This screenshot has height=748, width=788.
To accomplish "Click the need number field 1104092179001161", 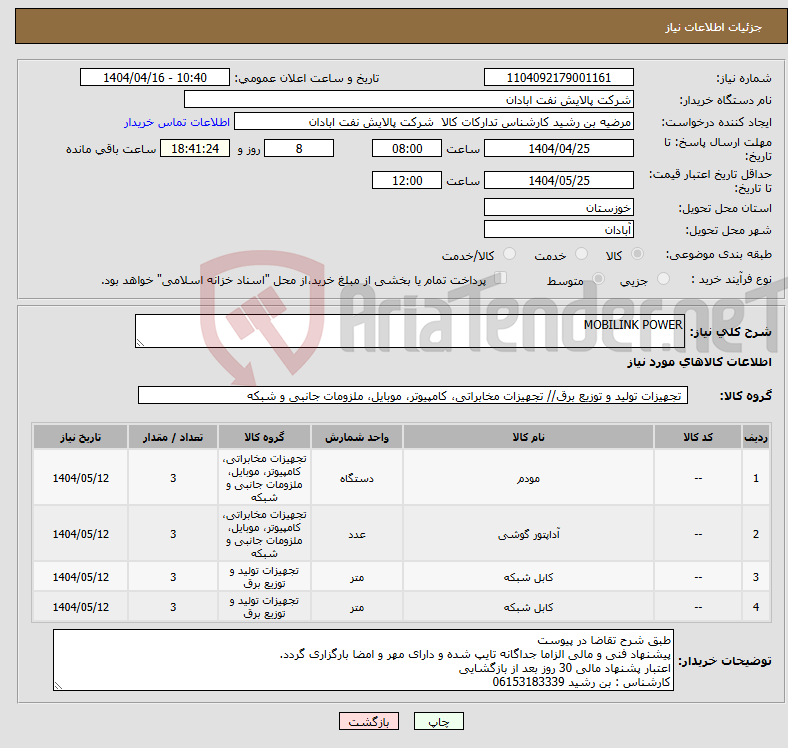I will 558,77.
